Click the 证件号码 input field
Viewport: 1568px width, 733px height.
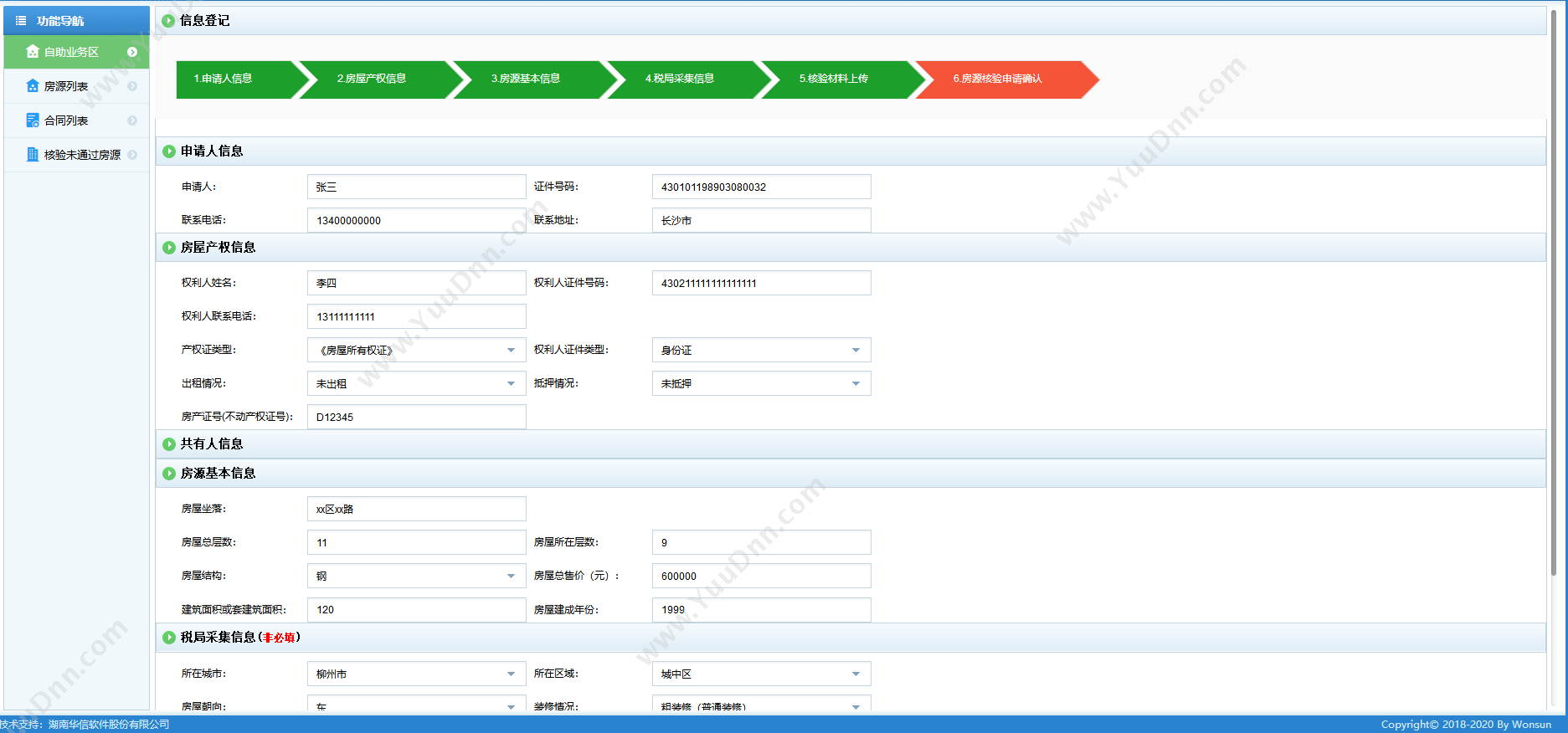click(762, 187)
